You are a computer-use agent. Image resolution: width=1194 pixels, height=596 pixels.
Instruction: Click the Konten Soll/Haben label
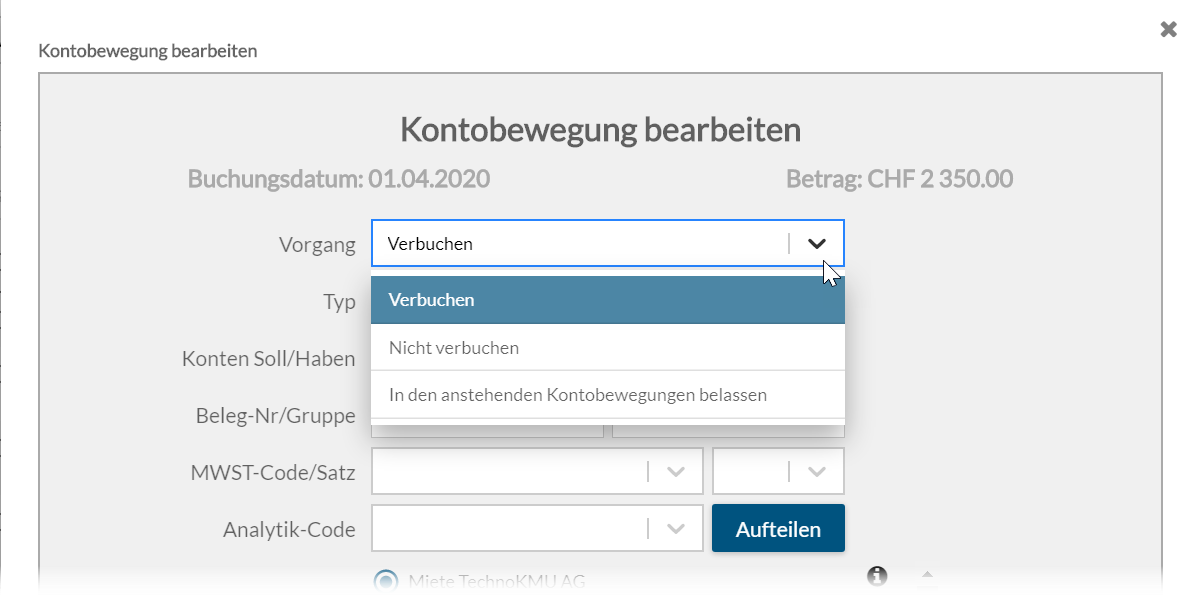coord(269,359)
